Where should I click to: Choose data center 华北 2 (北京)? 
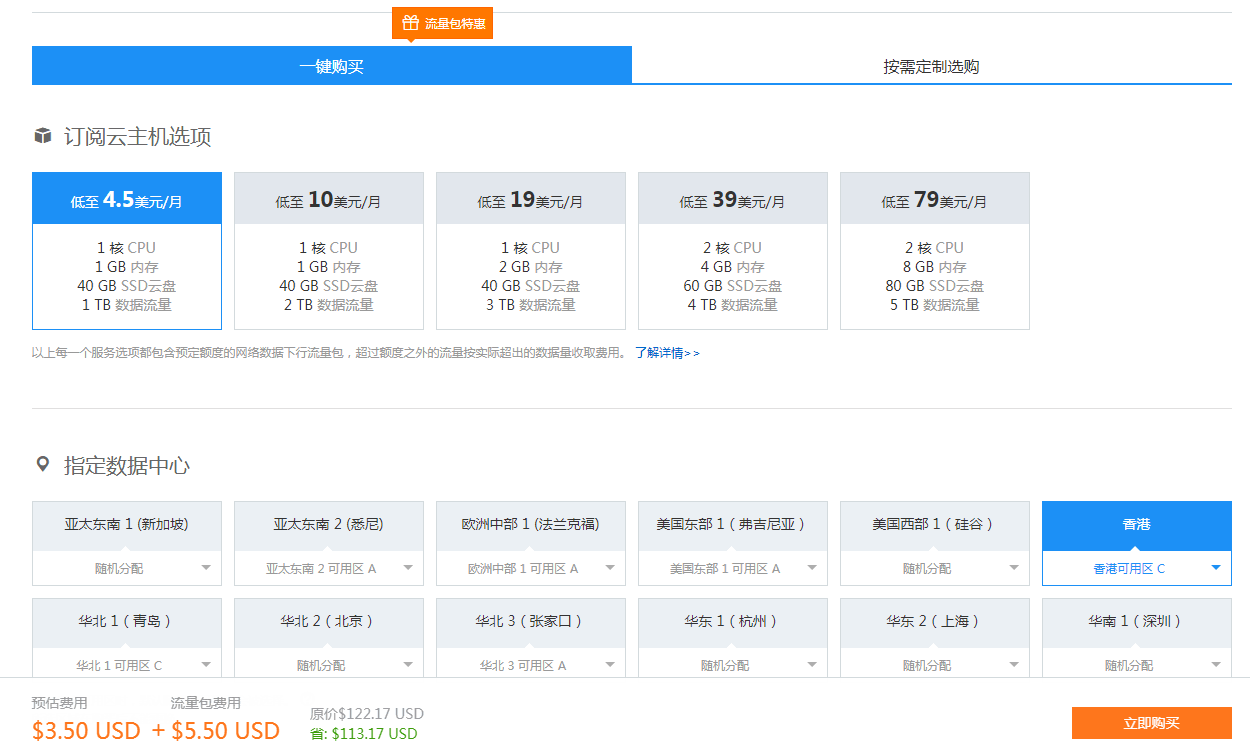(329, 622)
